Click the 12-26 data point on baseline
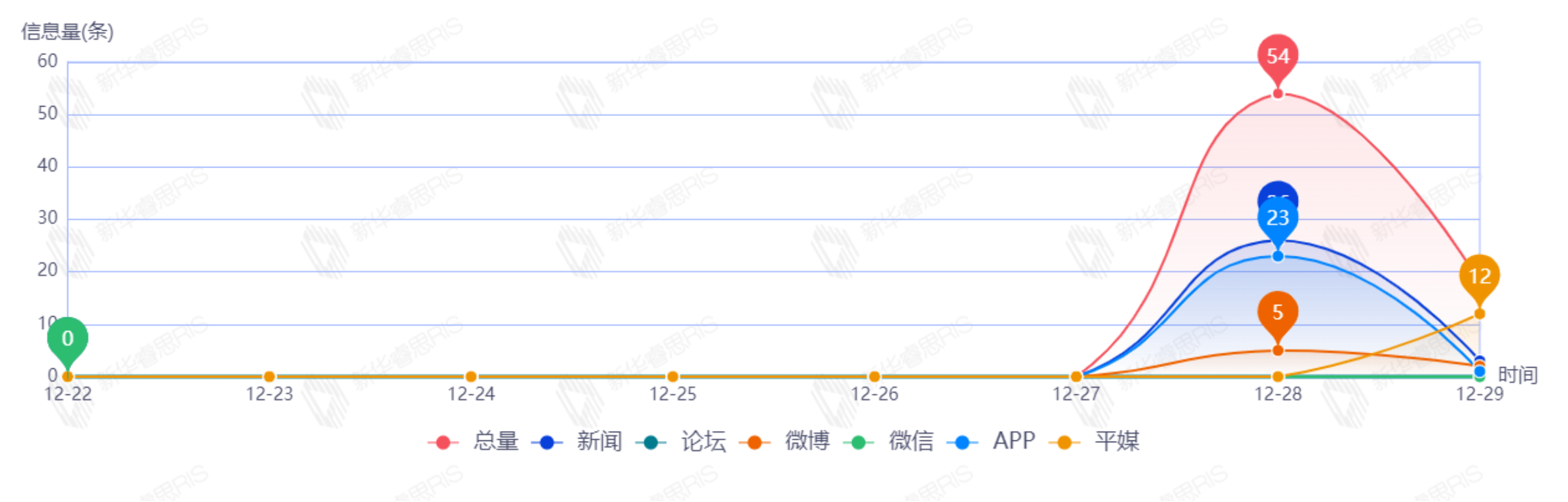1568x502 pixels. [x=874, y=377]
